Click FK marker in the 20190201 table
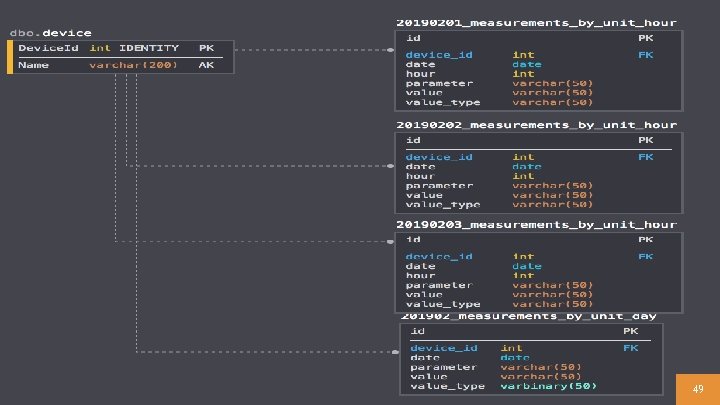This screenshot has height=405, width=720. click(645, 54)
